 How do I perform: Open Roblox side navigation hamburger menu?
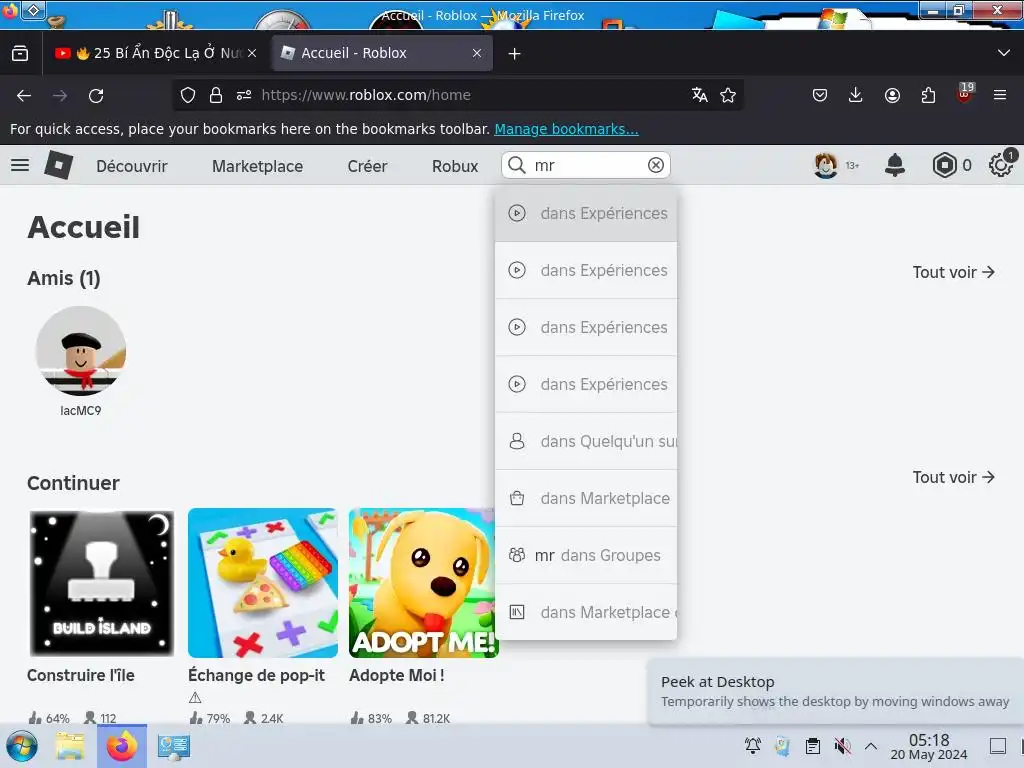(20, 165)
